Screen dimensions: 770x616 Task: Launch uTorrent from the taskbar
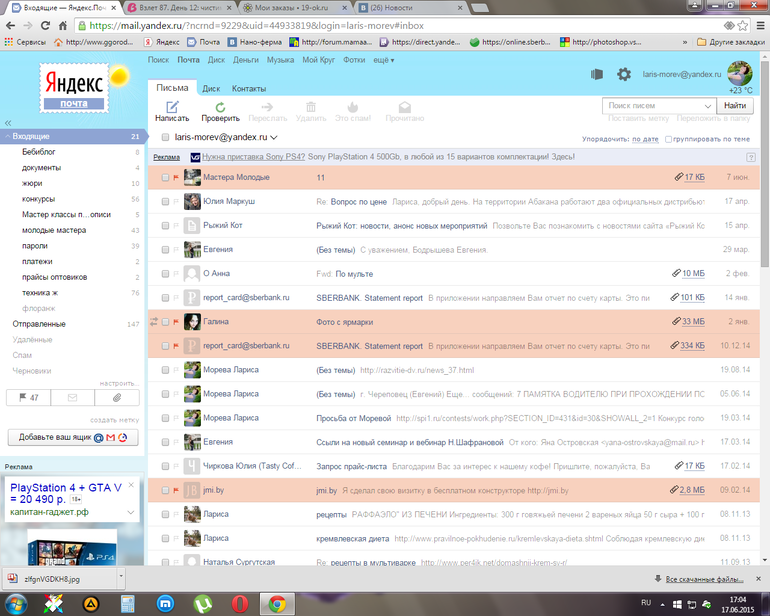[201, 603]
